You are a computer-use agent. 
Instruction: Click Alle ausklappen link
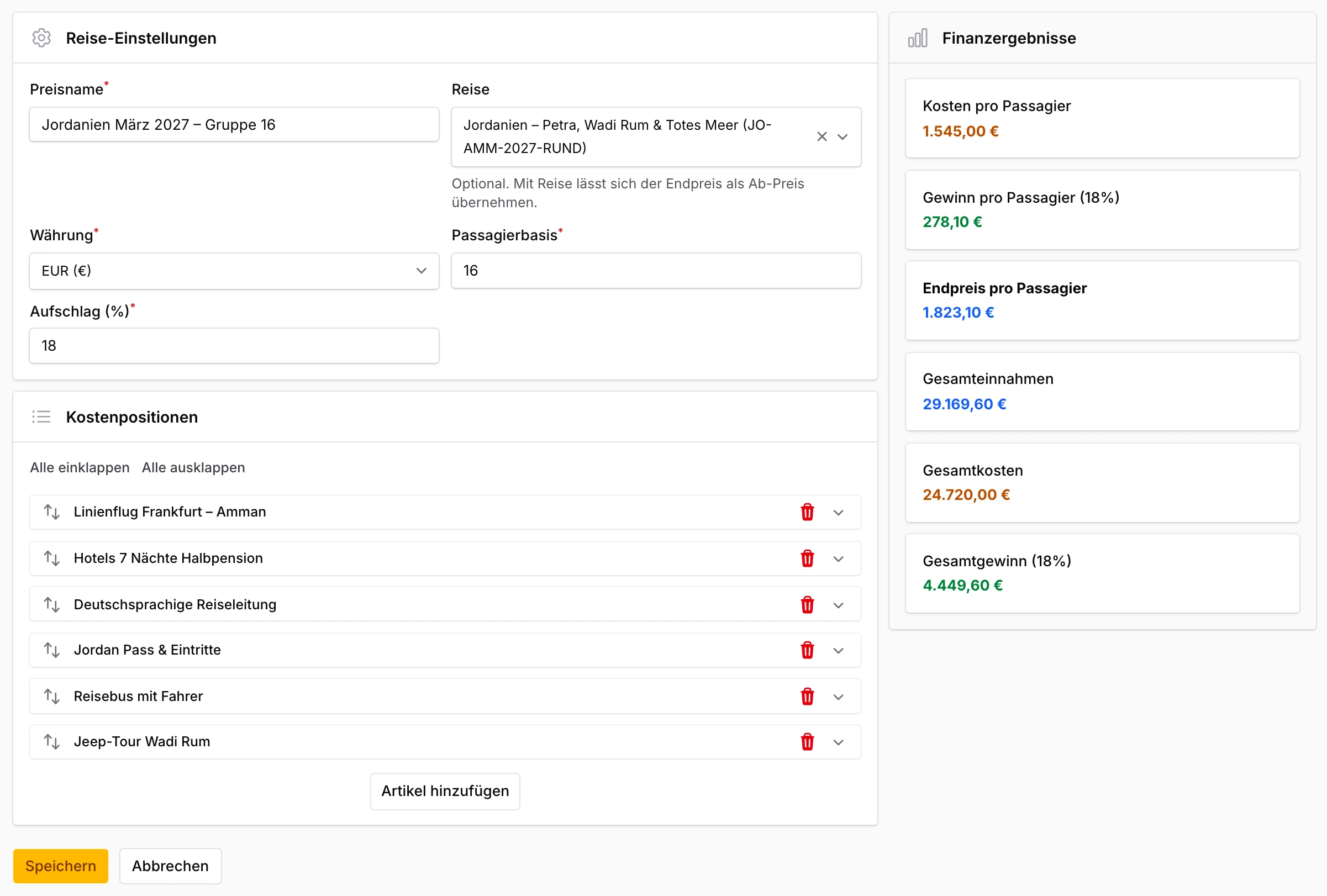(193, 468)
